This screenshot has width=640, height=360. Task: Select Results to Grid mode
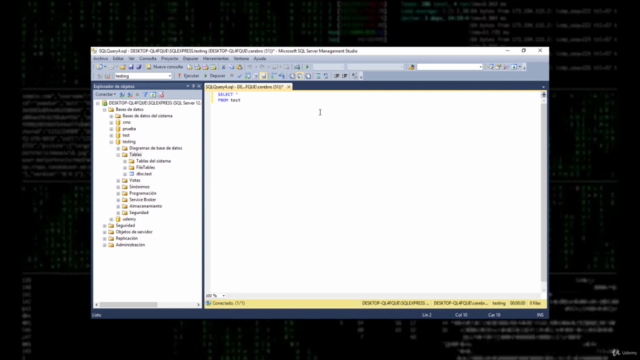click(x=300, y=76)
